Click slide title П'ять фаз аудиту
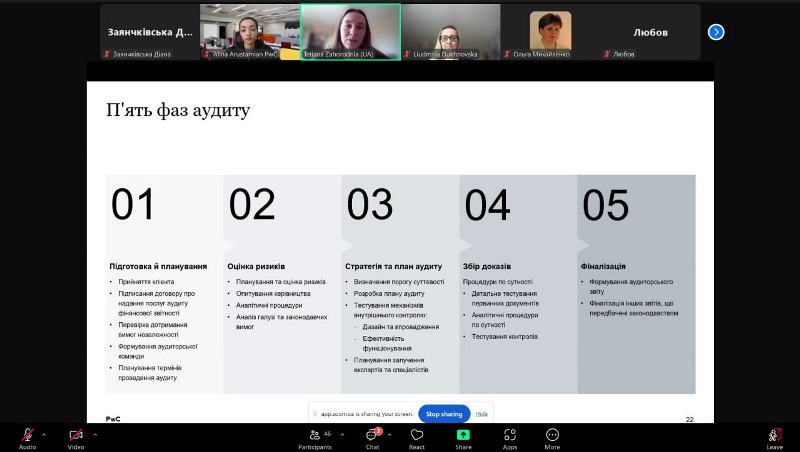Viewport: 800px width, 452px height. (178, 110)
